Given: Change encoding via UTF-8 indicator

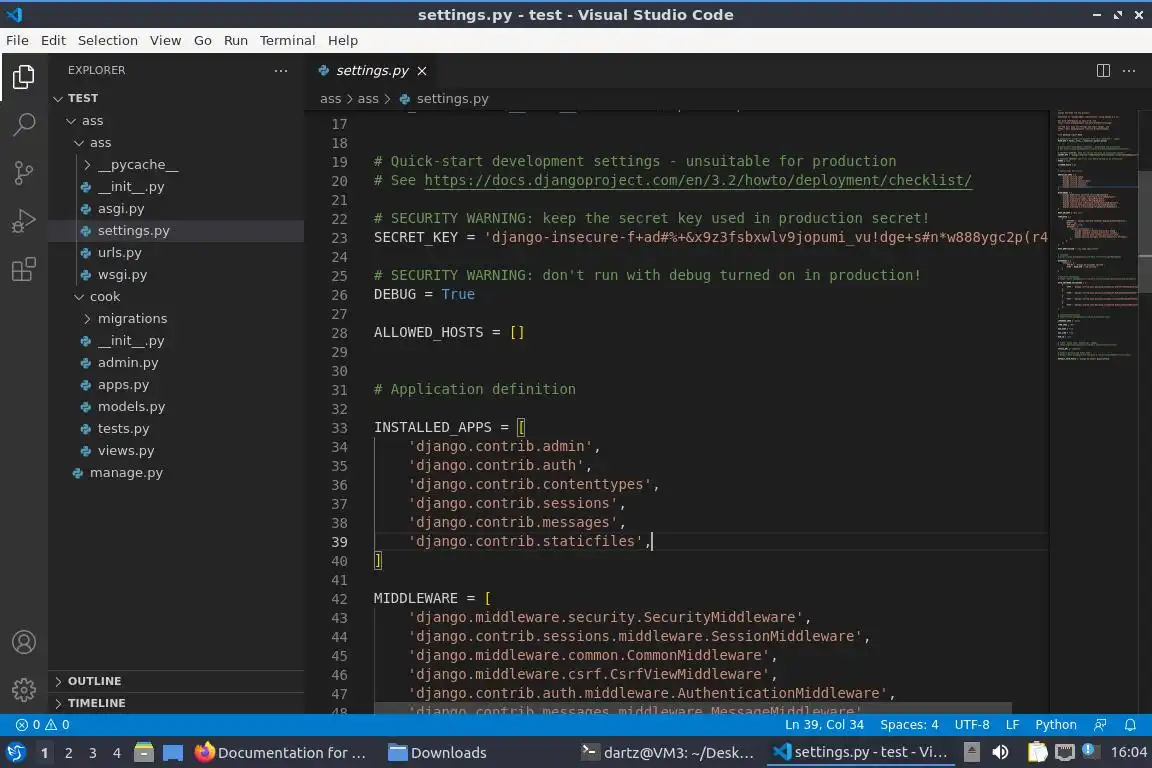Looking at the screenshot, I should [971, 725].
